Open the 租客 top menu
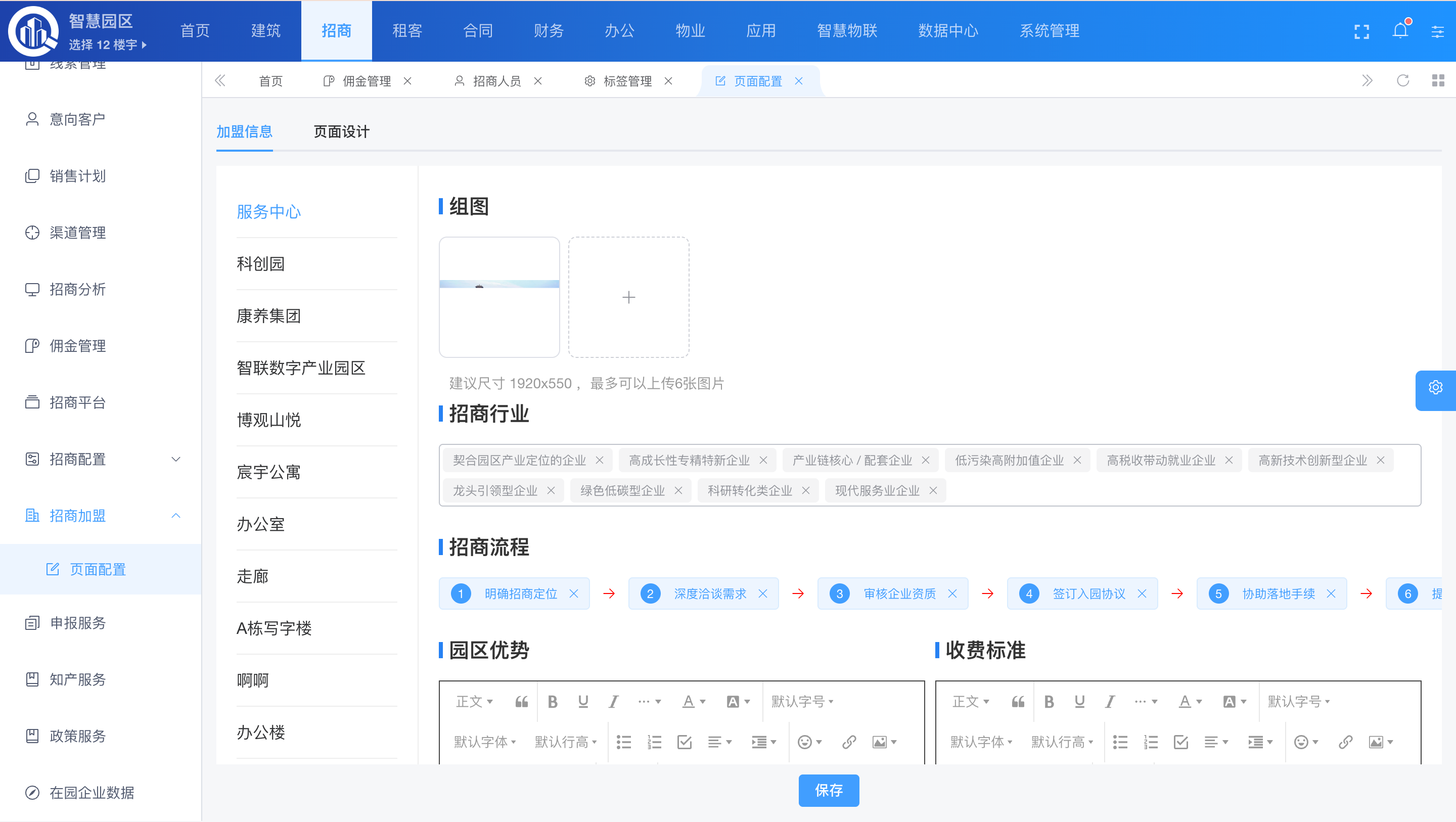The height and width of the screenshot is (822, 1456). pos(407,30)
